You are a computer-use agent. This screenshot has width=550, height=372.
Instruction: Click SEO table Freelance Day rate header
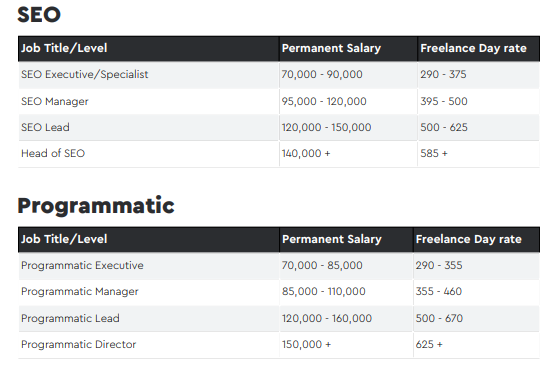pos(474,48)
